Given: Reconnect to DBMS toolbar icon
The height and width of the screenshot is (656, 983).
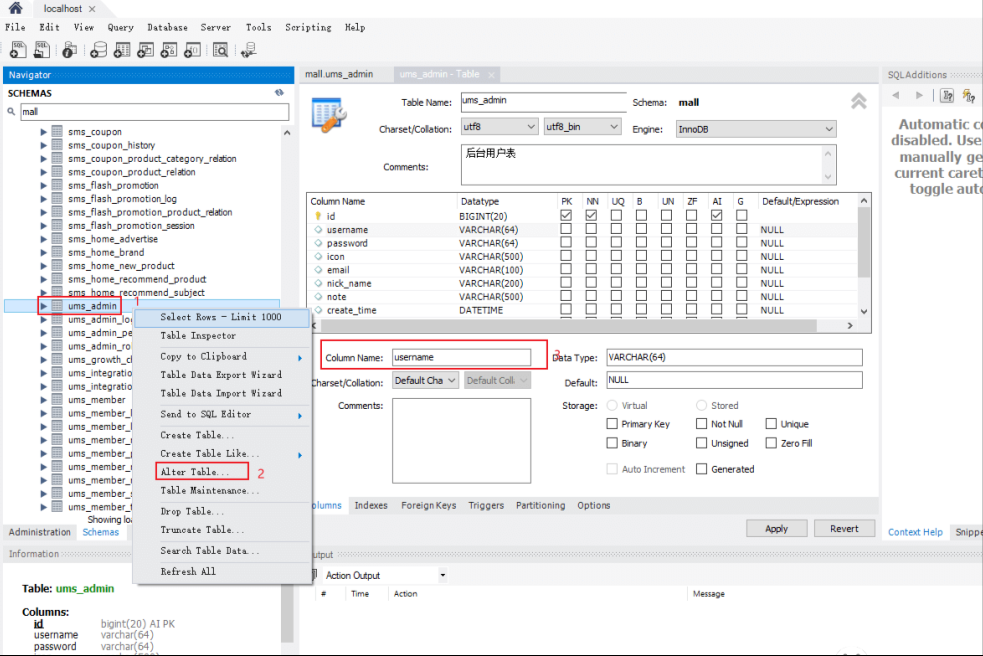Looking at the screenshot, I should tap(249, 50).
